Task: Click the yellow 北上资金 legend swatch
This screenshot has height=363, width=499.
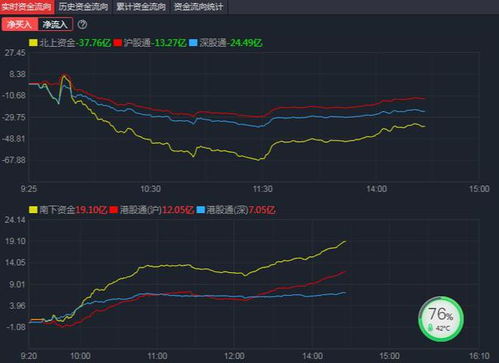Action: pyautogui.click(x=33, y=43)
